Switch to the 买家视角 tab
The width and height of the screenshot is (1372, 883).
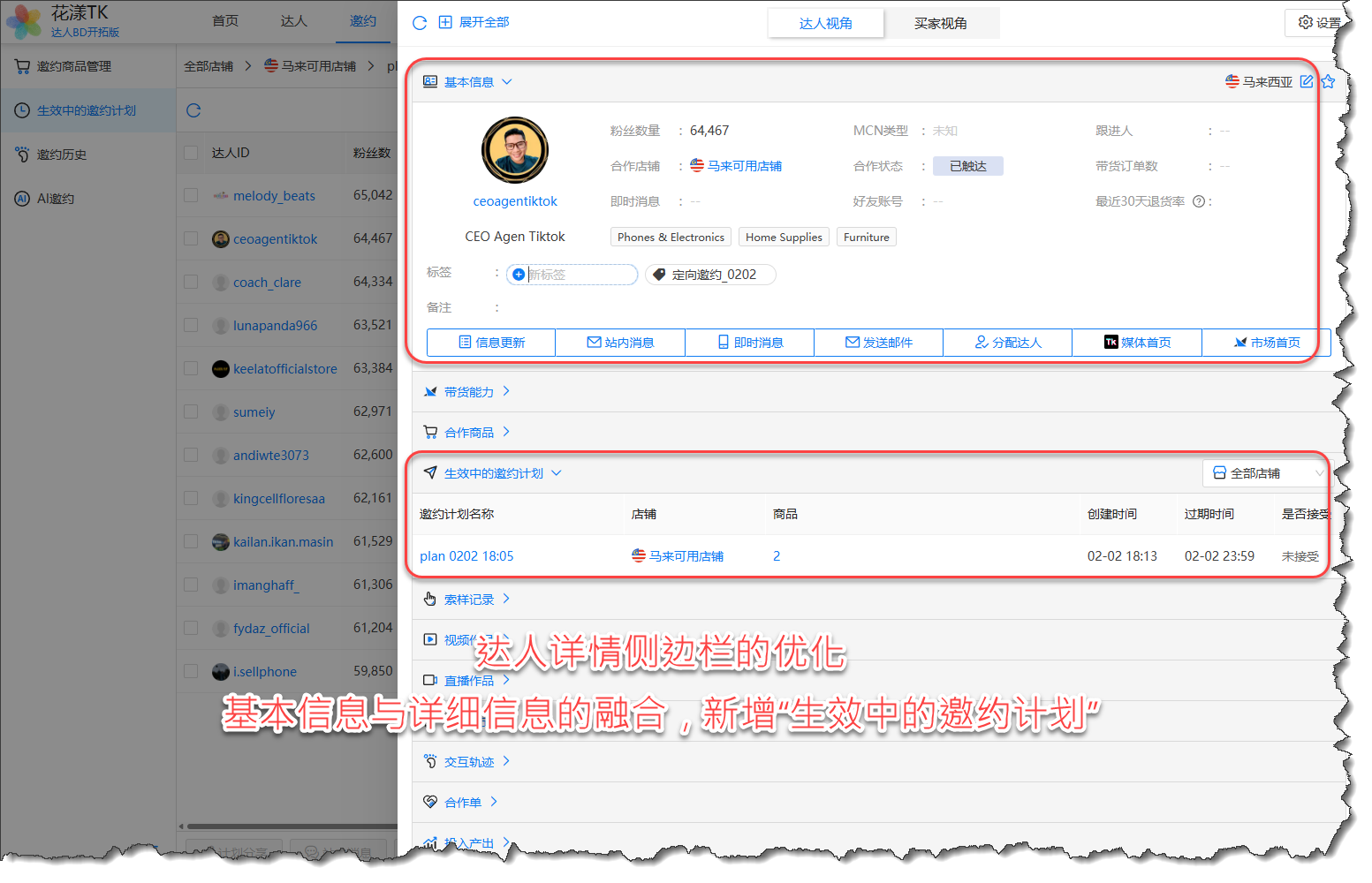point(940,23)
